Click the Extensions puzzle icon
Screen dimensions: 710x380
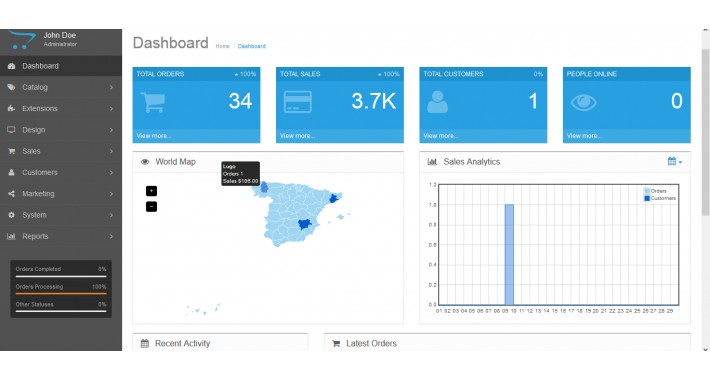11,109
